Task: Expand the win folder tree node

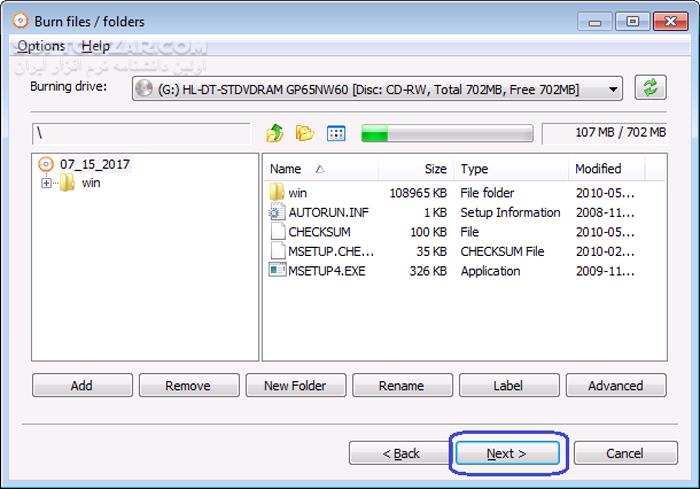Action: pos(46,183)
